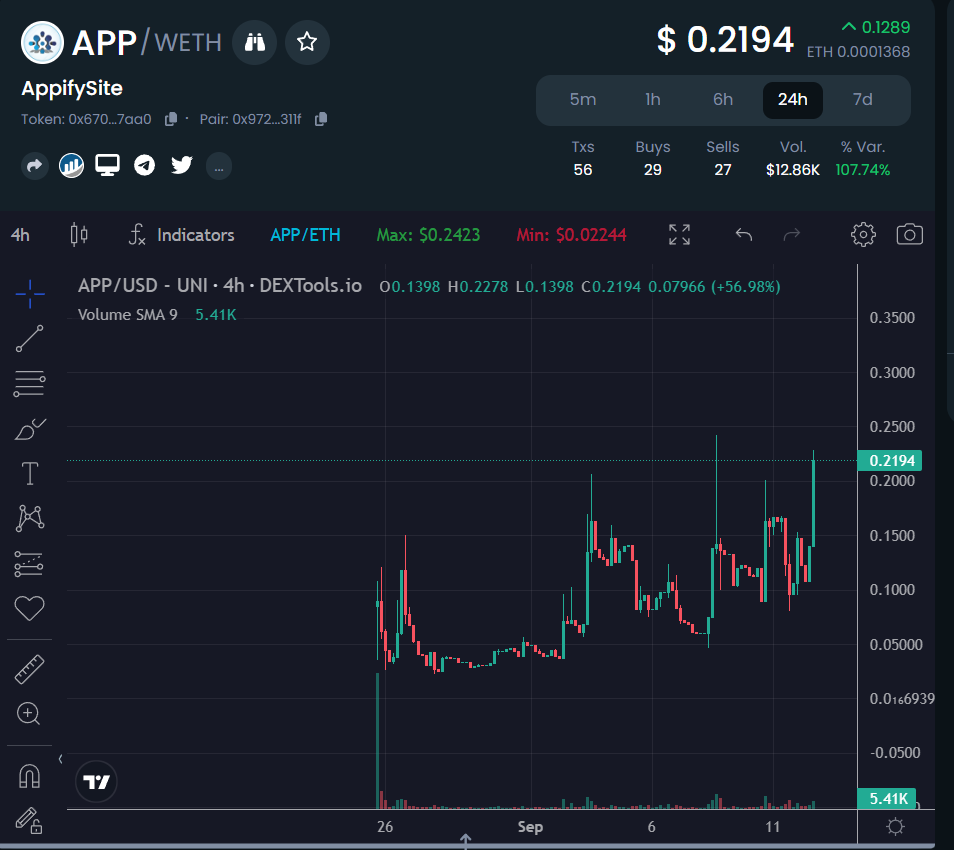
Task: Select the trend line drawing tool
Action: point(30,338)
